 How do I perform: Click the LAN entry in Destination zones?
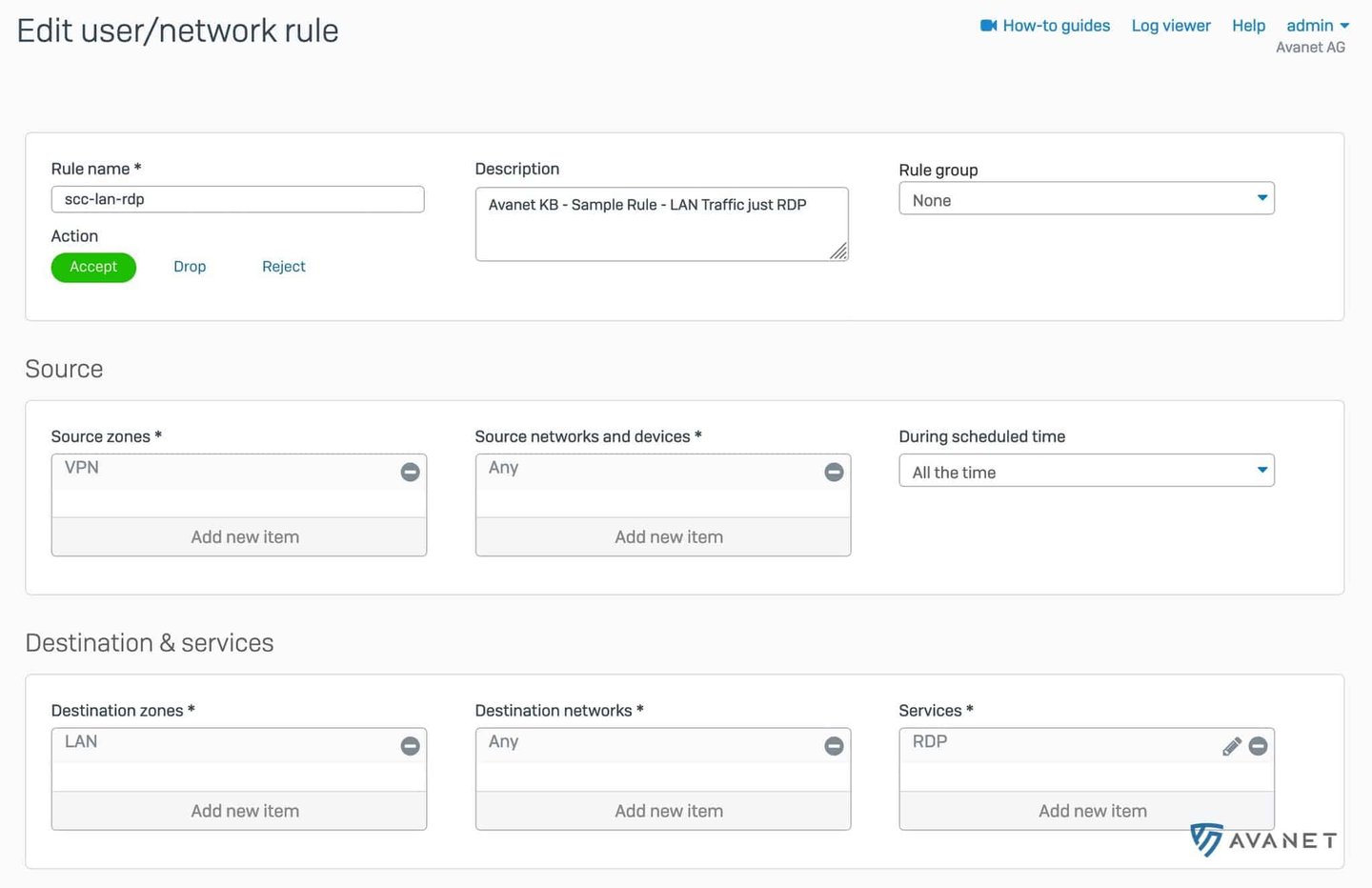click(x=81, y=742)
